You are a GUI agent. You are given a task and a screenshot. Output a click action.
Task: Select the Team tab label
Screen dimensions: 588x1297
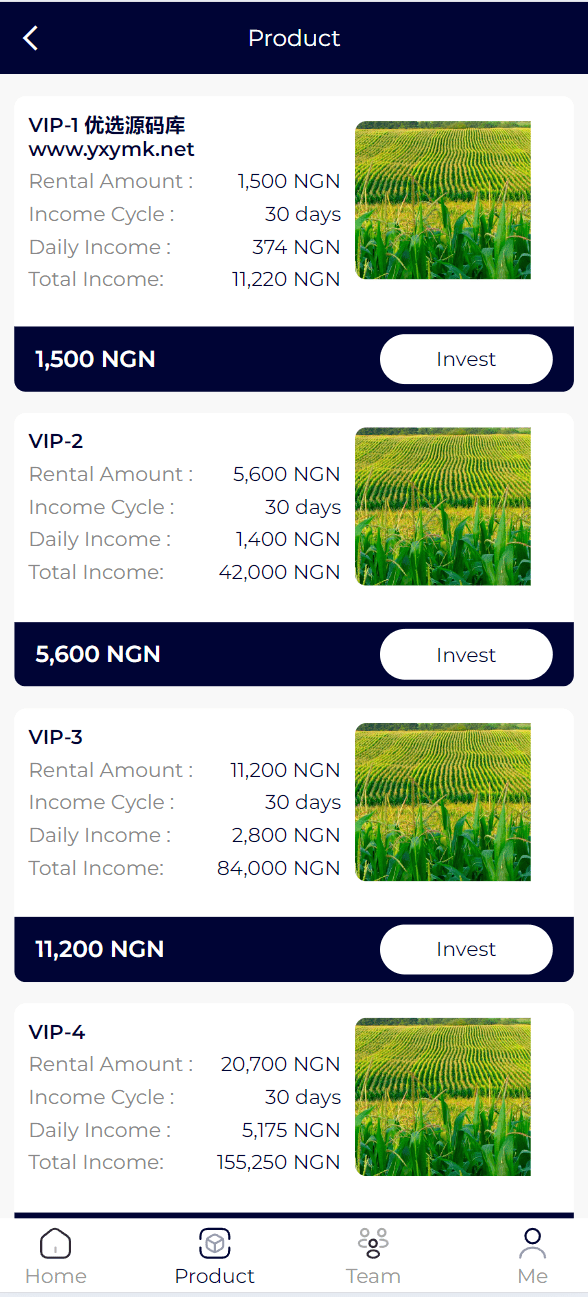coord(373,1276)
